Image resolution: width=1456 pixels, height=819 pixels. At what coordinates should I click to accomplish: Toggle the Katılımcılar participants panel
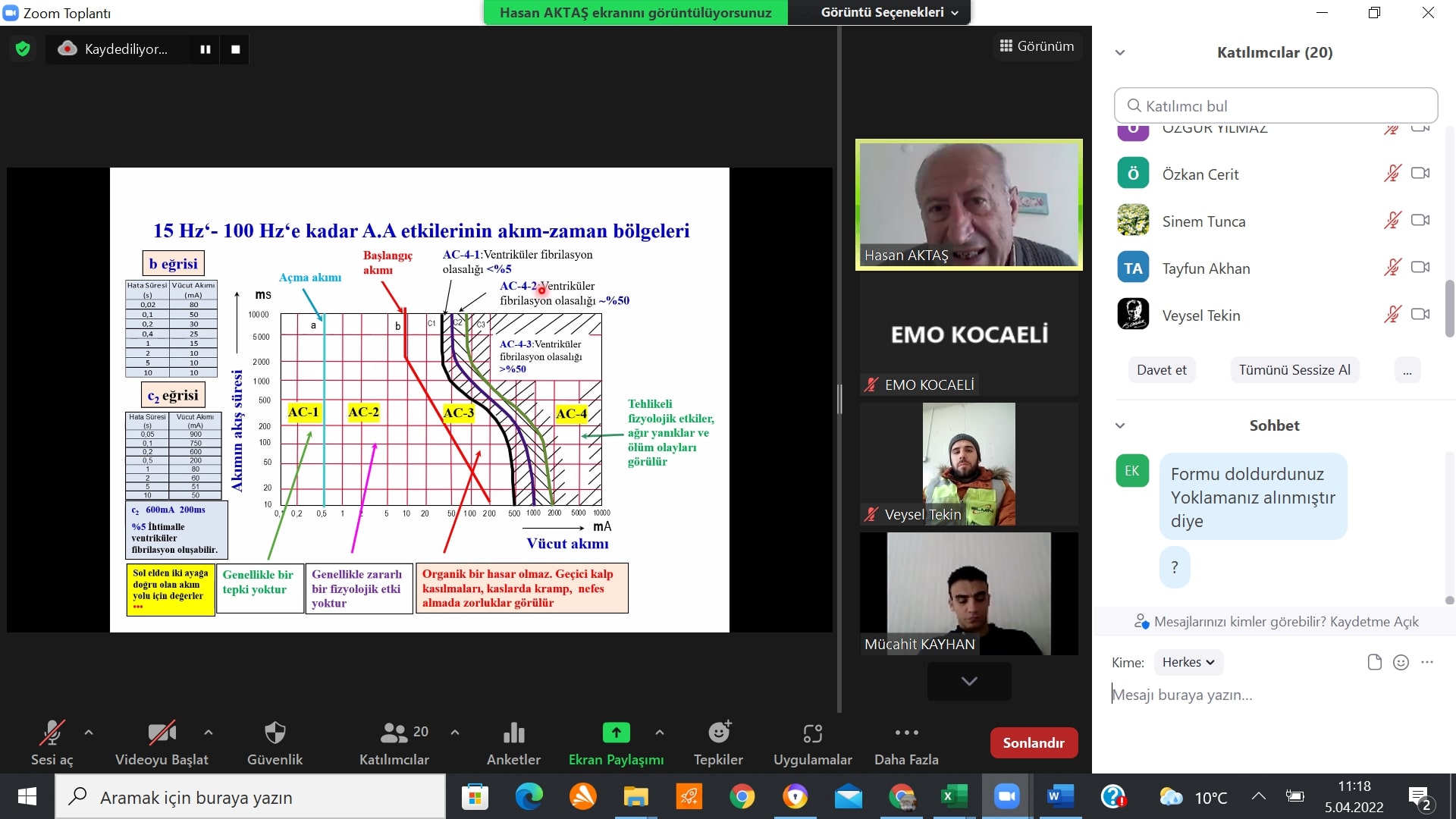394,742
